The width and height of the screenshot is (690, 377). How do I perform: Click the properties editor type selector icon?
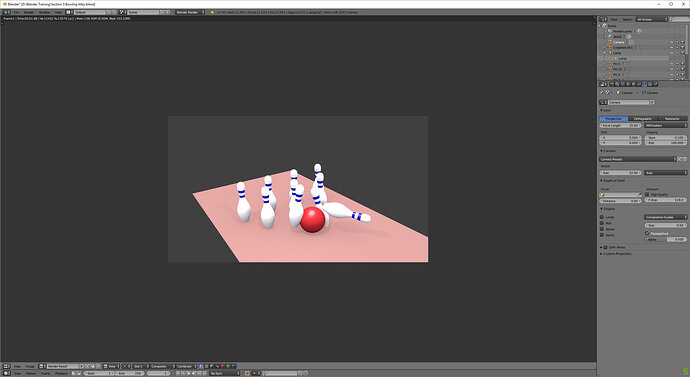[x=603, y=84]
